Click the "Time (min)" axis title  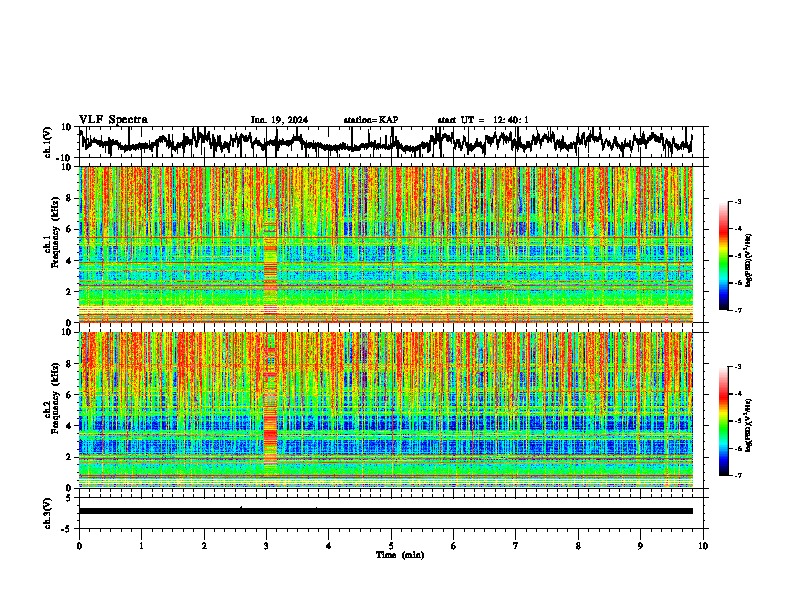click(x=400, y=555)
